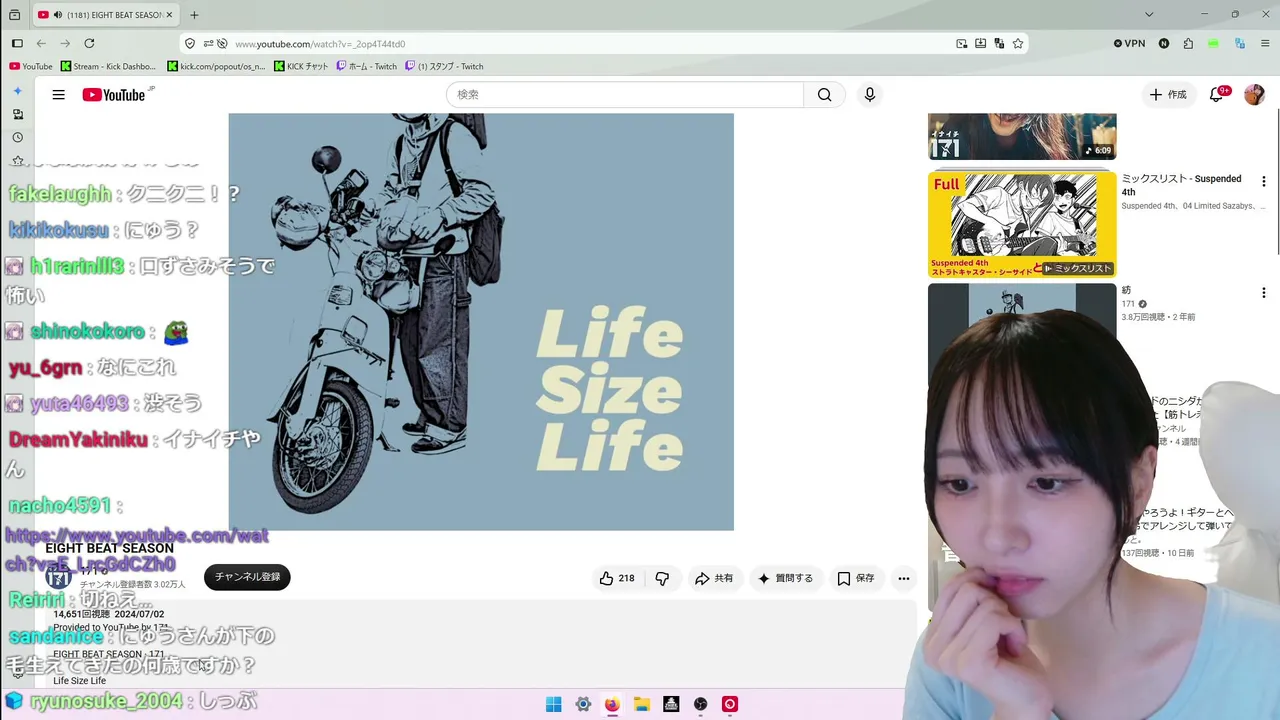1280x720 pixels.
Task: Open Stream - Kick Dashboard bookmark
Action: tap(109, 67)
